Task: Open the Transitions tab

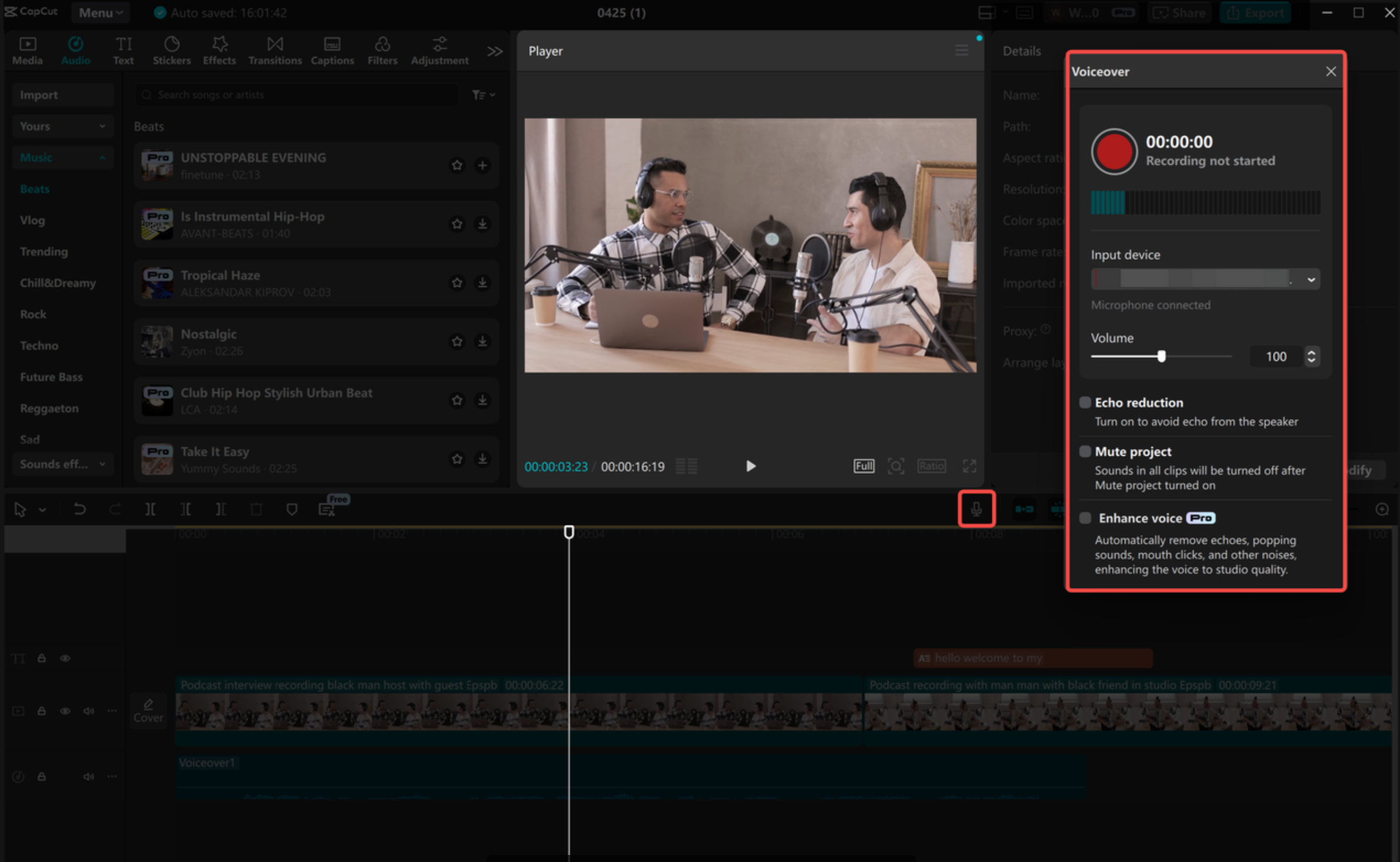Action: point(275,51)
